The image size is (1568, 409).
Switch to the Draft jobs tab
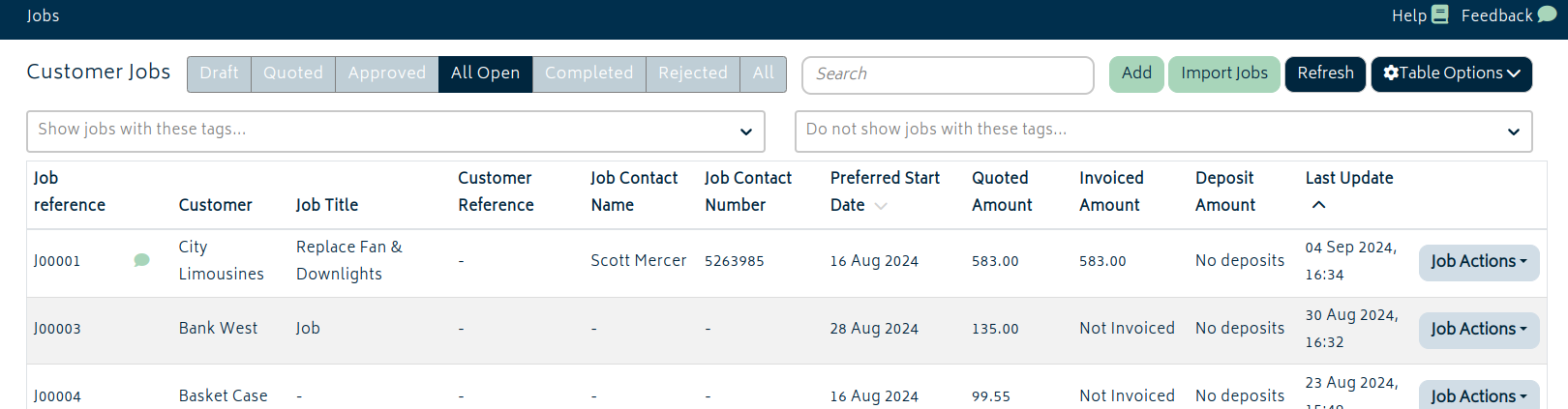click(219, 73)
